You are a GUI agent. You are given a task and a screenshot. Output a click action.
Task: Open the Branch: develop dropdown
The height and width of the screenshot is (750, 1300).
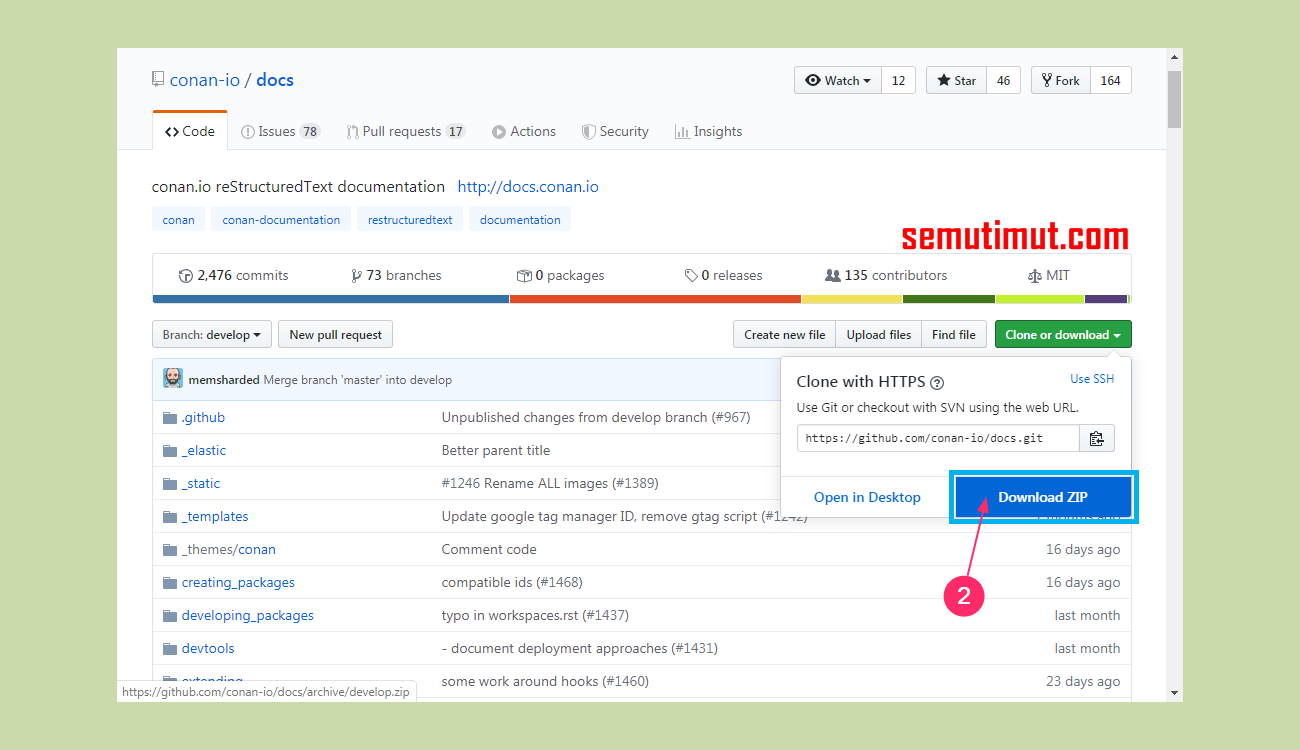212,335
